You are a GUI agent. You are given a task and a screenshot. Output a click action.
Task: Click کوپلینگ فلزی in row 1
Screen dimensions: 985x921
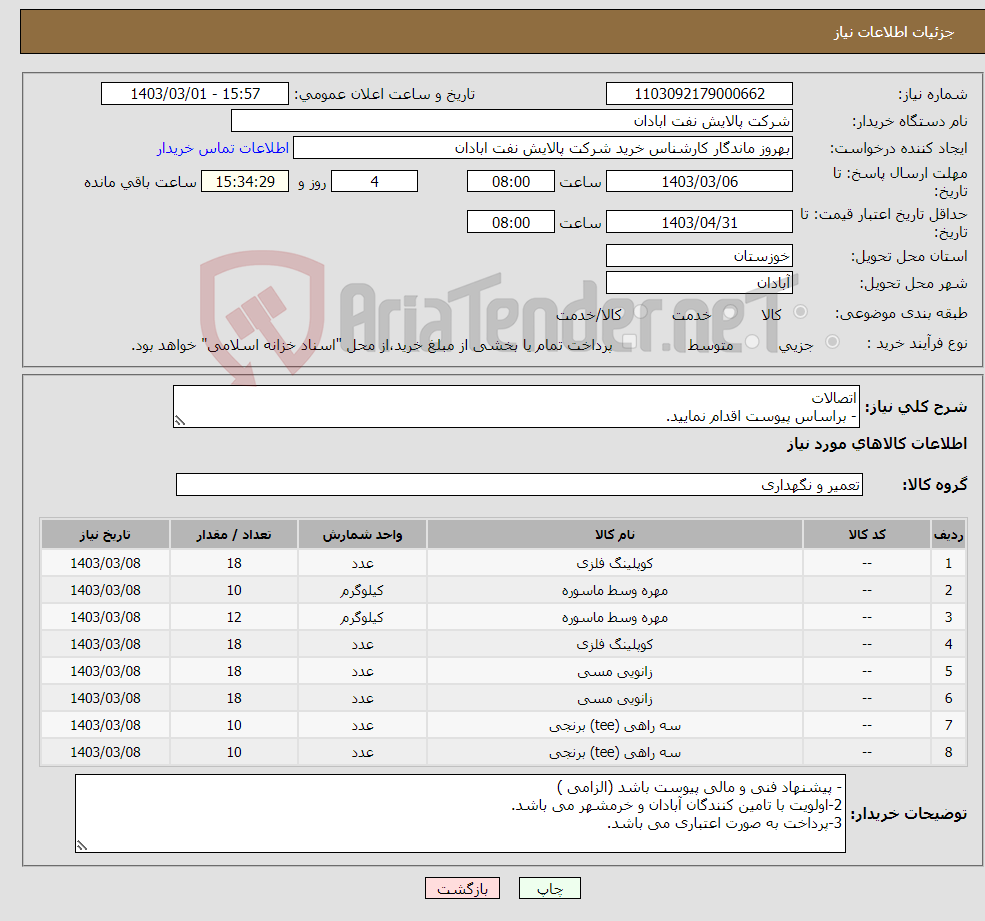tap(615, 564)
